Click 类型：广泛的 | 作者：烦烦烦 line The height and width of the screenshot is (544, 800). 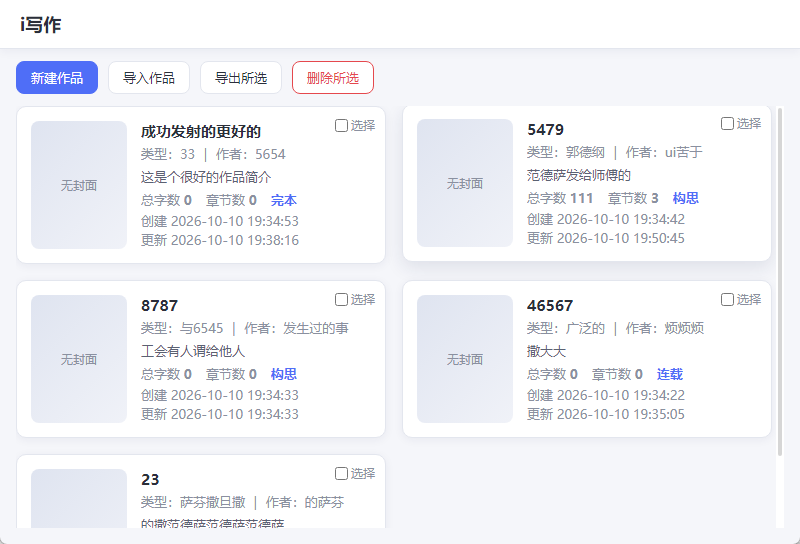pos(615,328)
